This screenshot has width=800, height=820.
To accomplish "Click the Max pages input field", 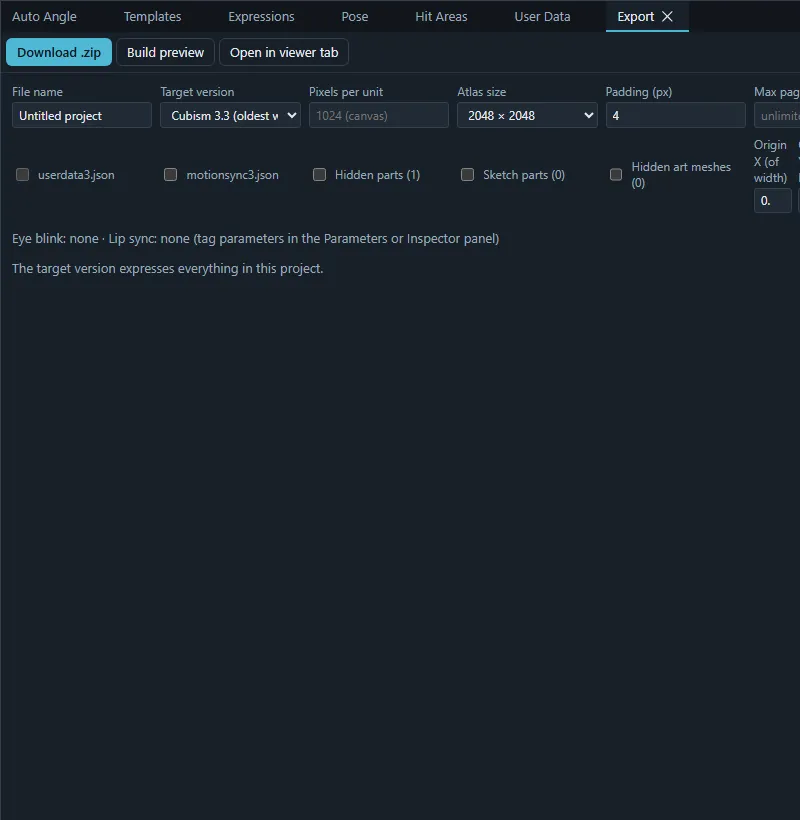I will click(x=777, y=116).
